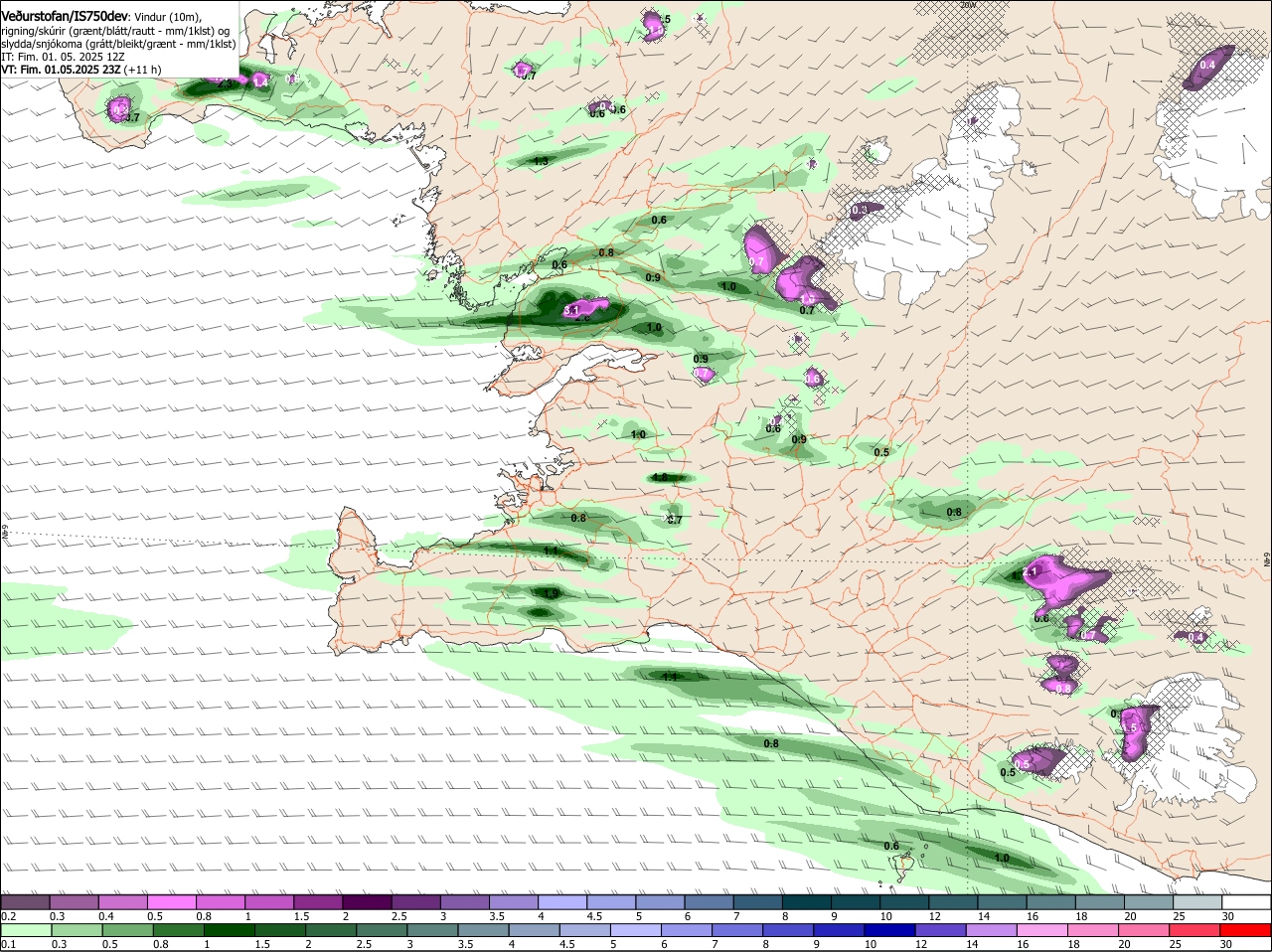1272x952 pixels.
Task: Select rain legend swatch starting at 9
Action: click(x=839, y=930)
